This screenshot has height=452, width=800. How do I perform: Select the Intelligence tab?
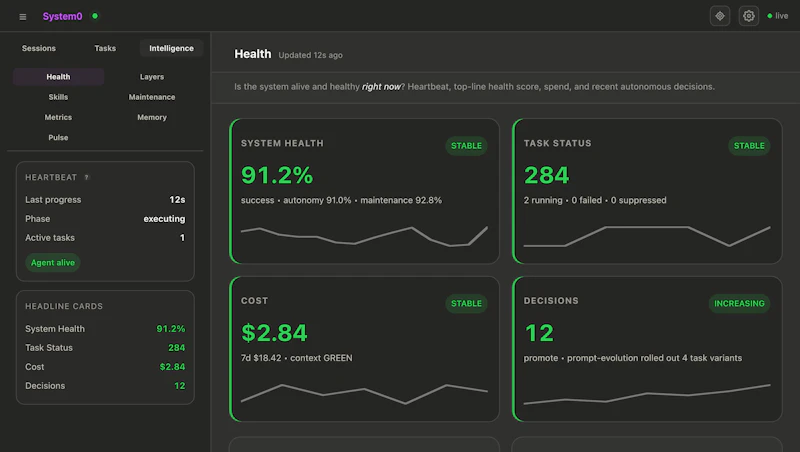coord(171,48)
